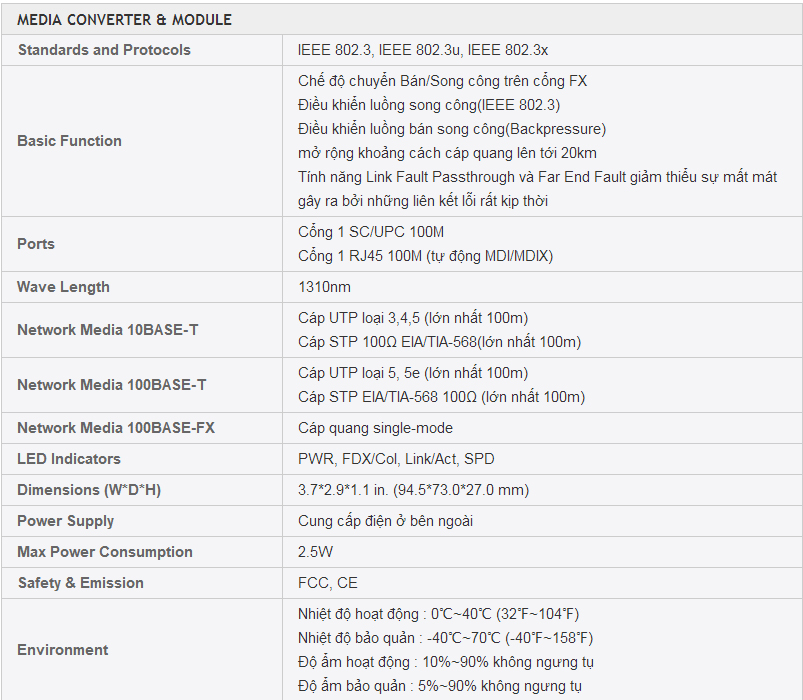Click the Ports row label

pos(36,244)
